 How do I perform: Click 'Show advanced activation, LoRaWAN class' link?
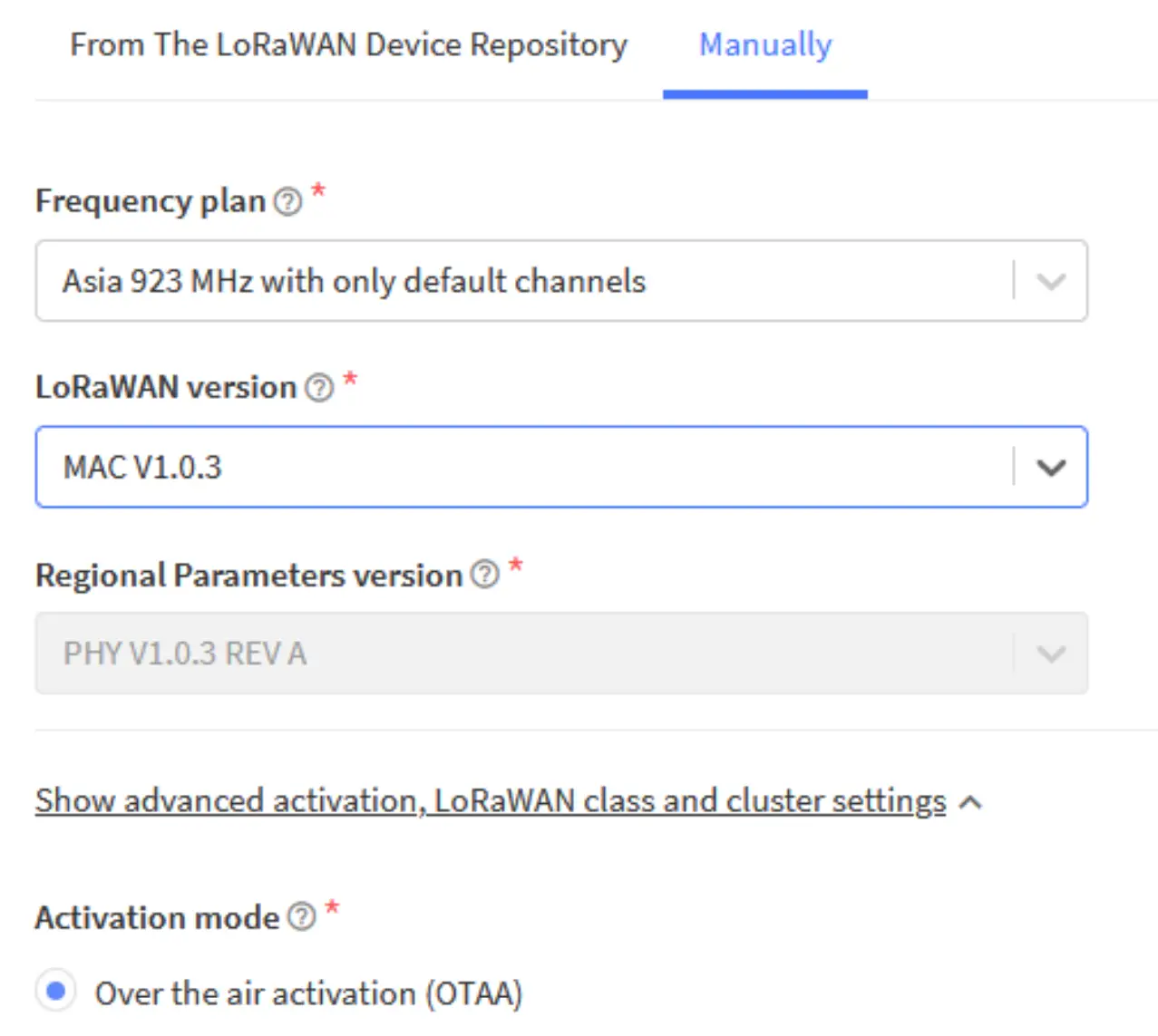490,801
